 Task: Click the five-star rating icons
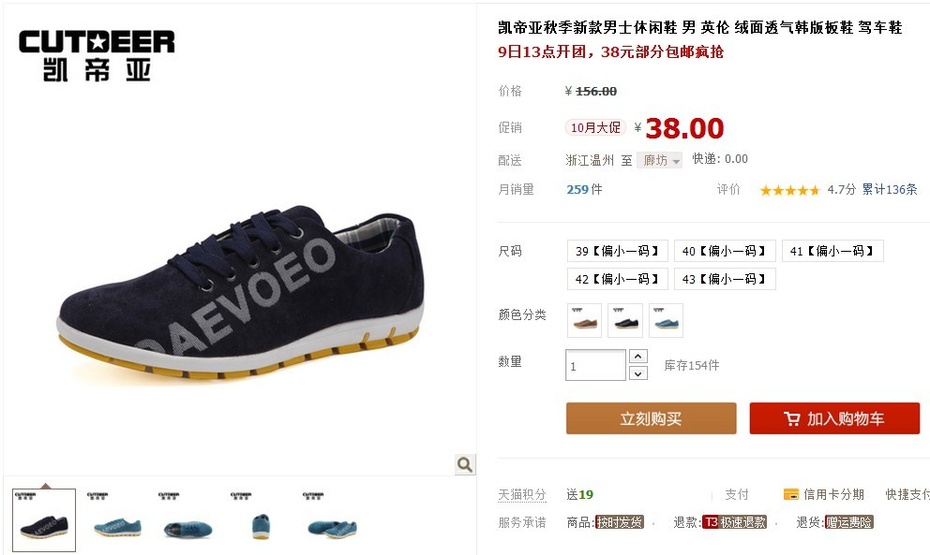point(789,190)
